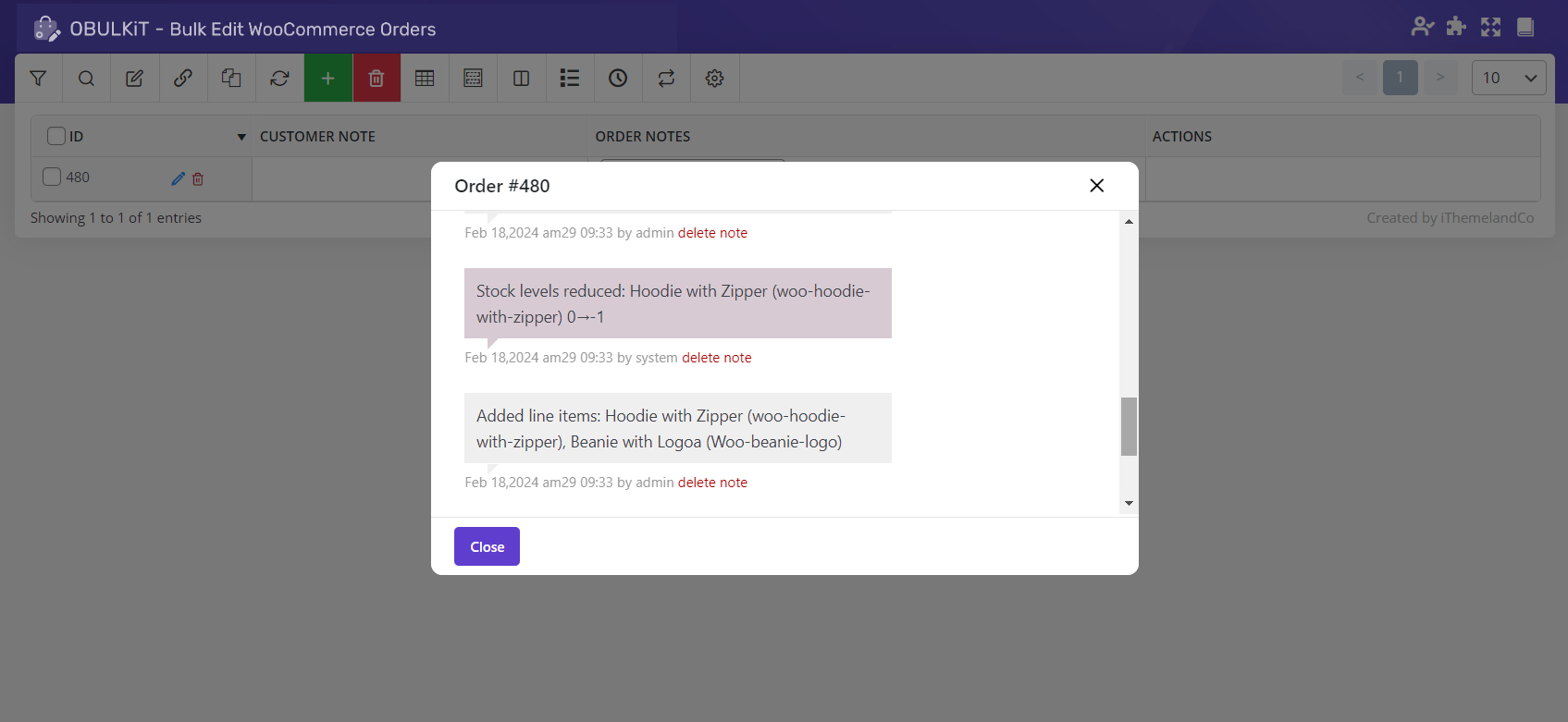This screenshot has height=722, width=1568.
Task: Click the column manager table icon
Action: click(425, 79)
